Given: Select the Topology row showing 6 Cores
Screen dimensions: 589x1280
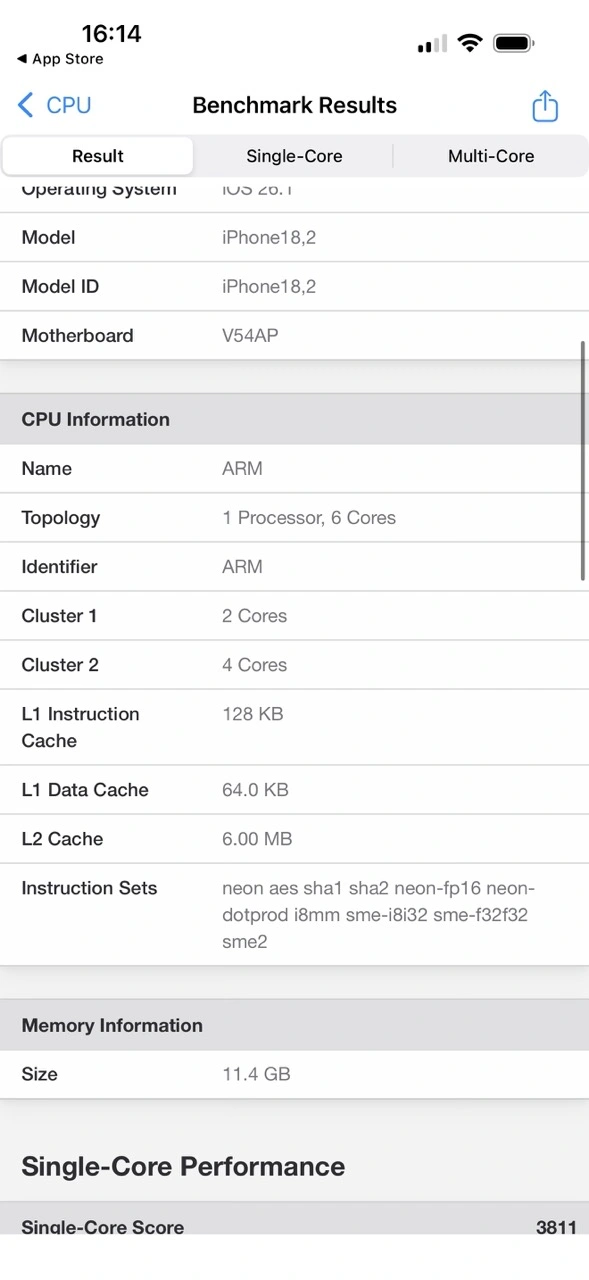Looking at the screenshot, I should (x=294, y=518).
